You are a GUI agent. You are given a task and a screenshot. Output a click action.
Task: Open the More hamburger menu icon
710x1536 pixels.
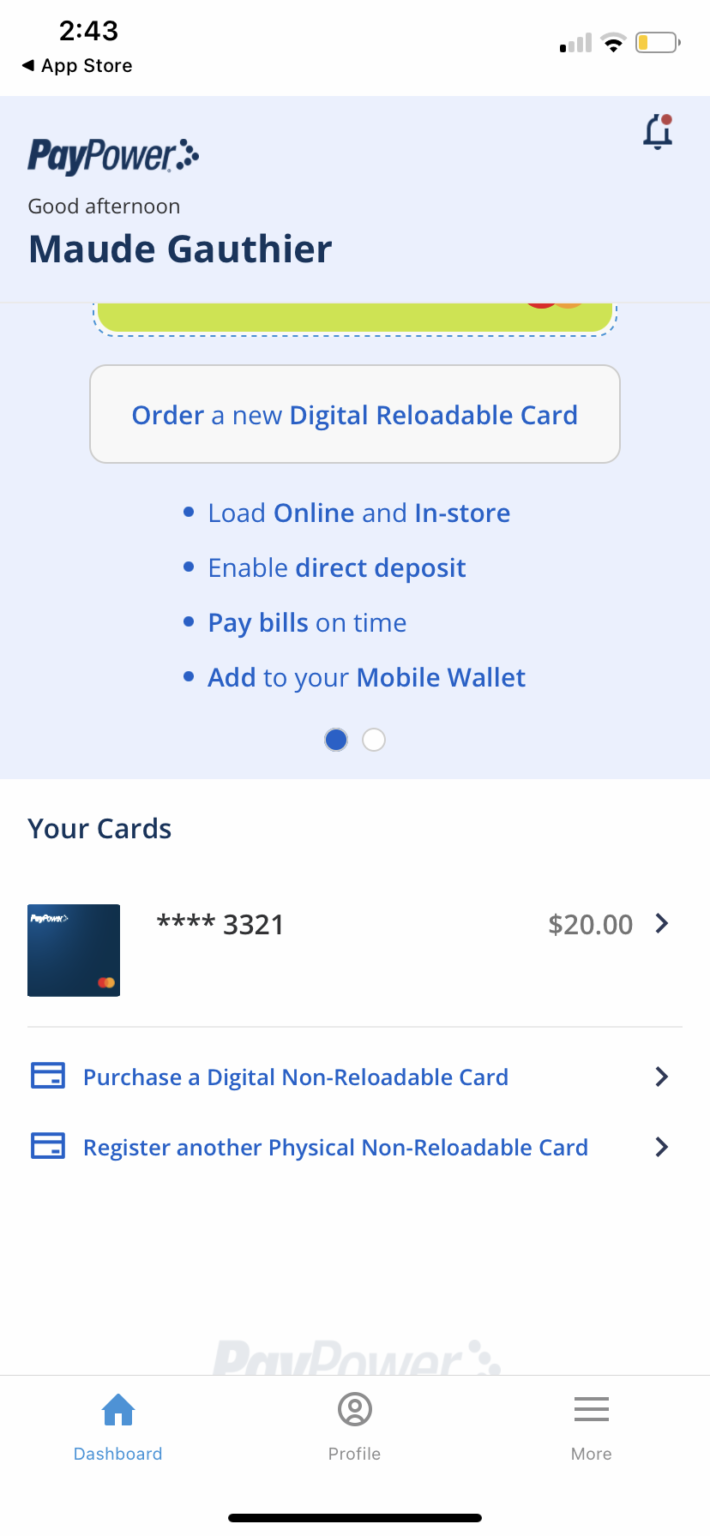pyautogui.click(x=591, y=1408)
